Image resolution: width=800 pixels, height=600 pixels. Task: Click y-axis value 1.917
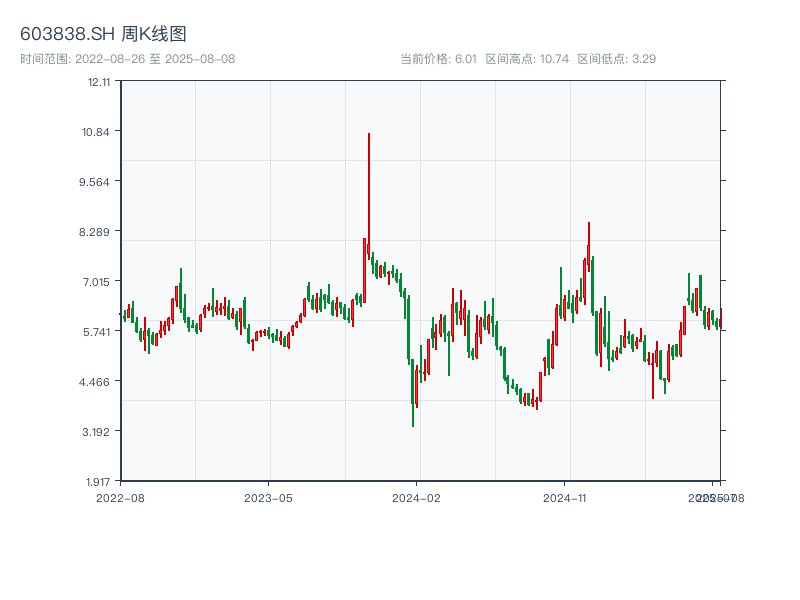coord(98,482)
